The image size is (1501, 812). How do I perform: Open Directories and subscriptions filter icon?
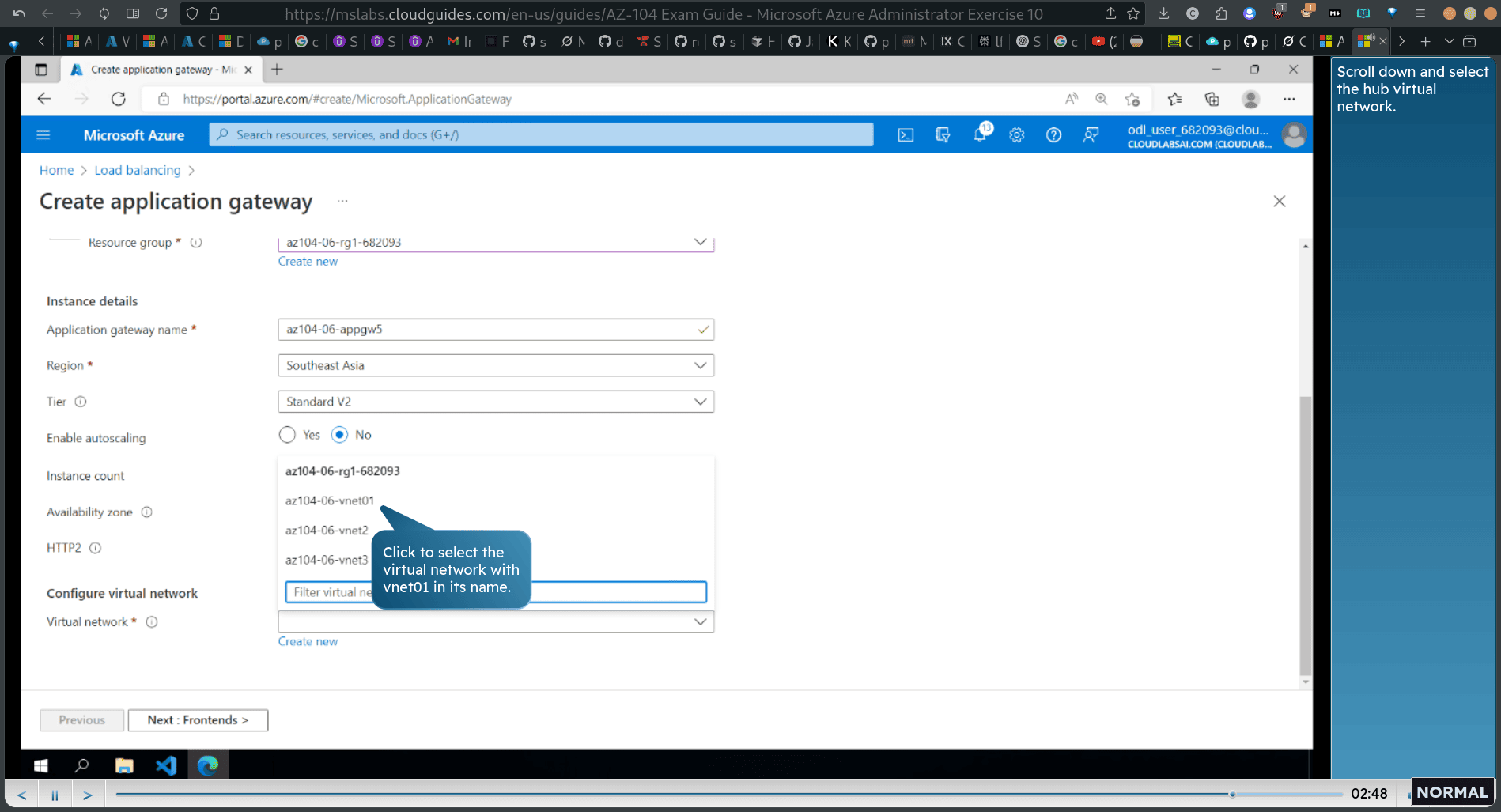pos(943,135)
